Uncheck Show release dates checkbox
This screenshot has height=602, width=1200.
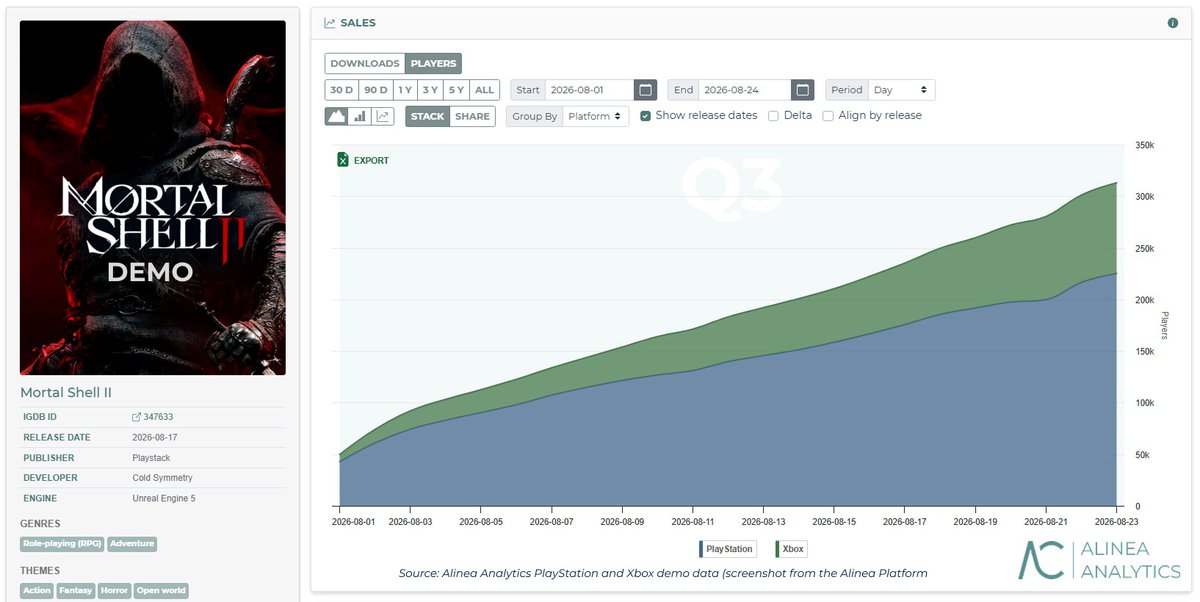[x=646, y=116]
